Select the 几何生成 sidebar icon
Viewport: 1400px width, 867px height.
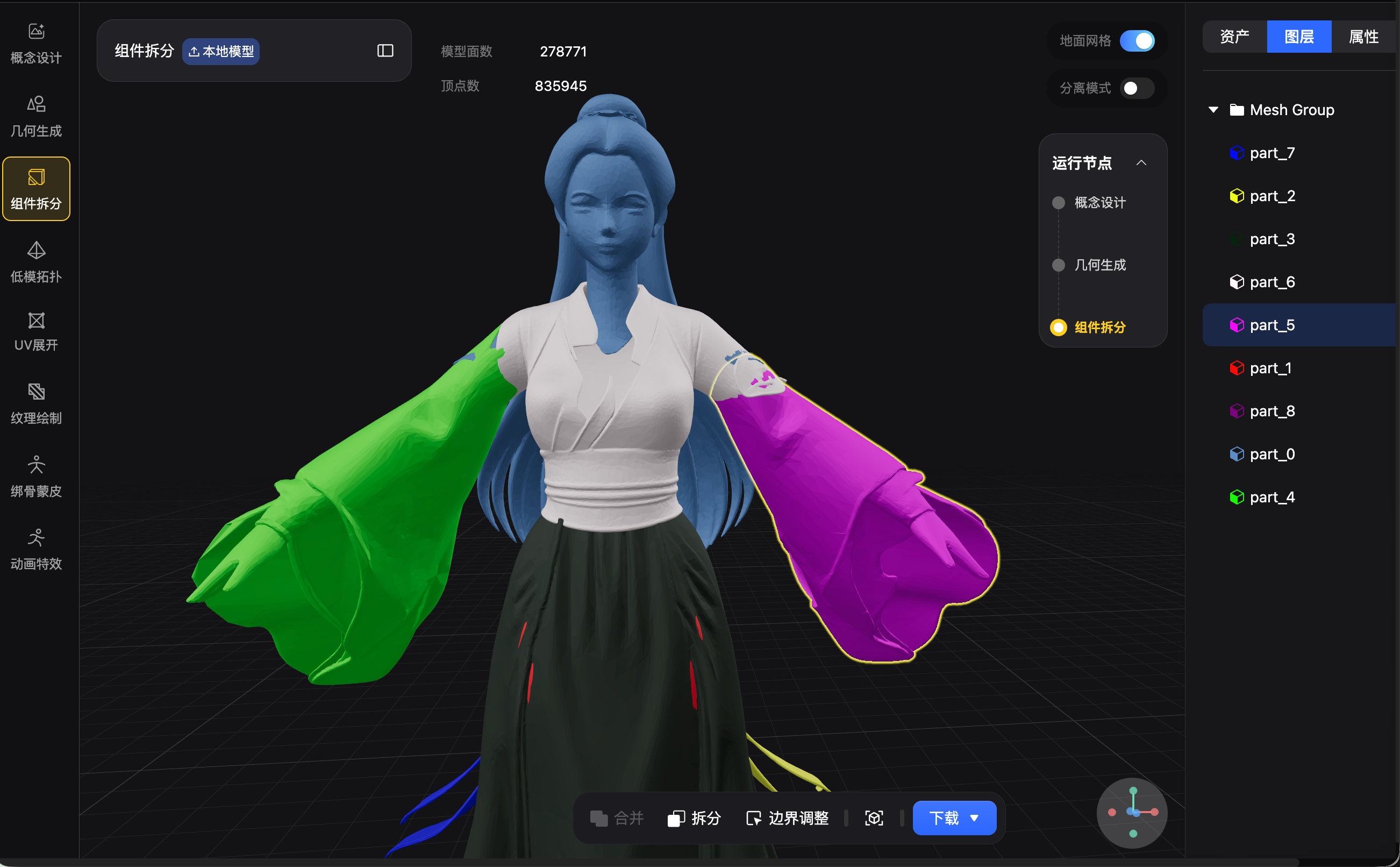(x=36, y=116)
